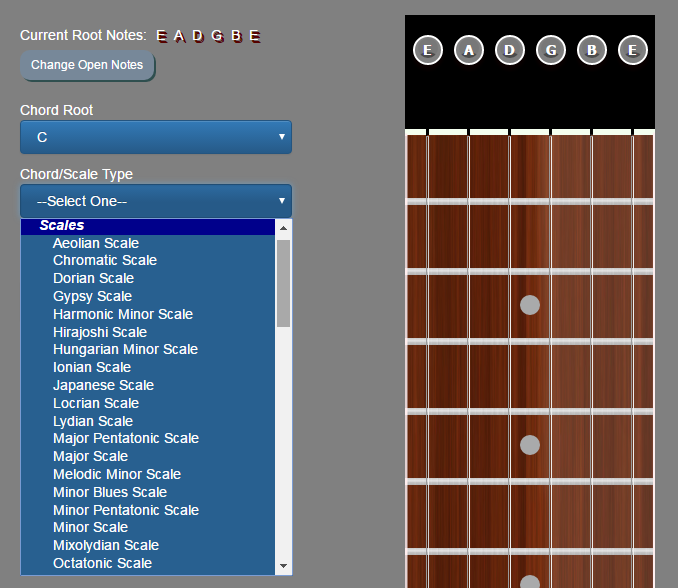Choose the Mixolydian Scale option
The image size is (678, 588).
tap(106, 545)
